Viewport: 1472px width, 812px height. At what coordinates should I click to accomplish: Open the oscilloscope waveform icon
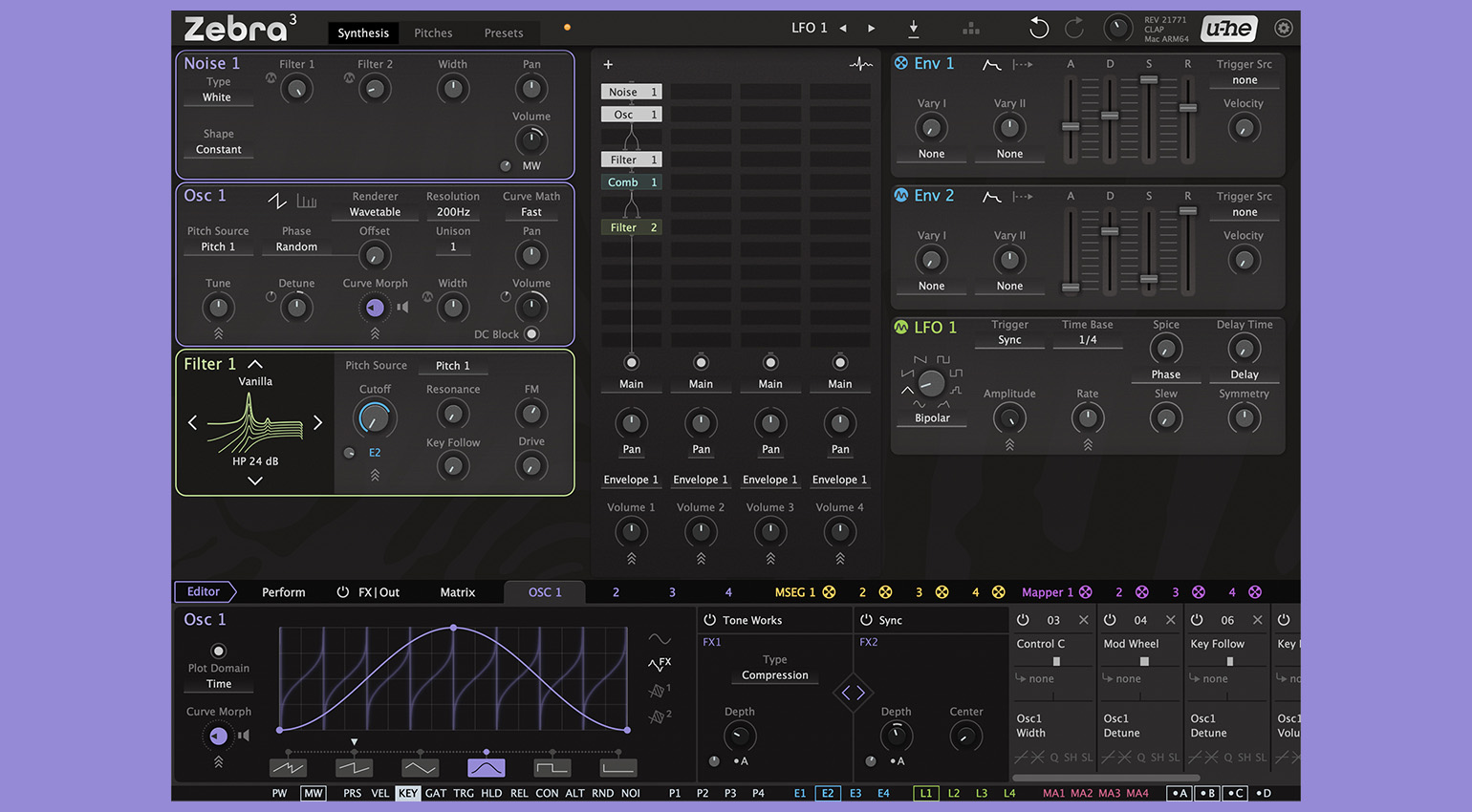(860, 65)
